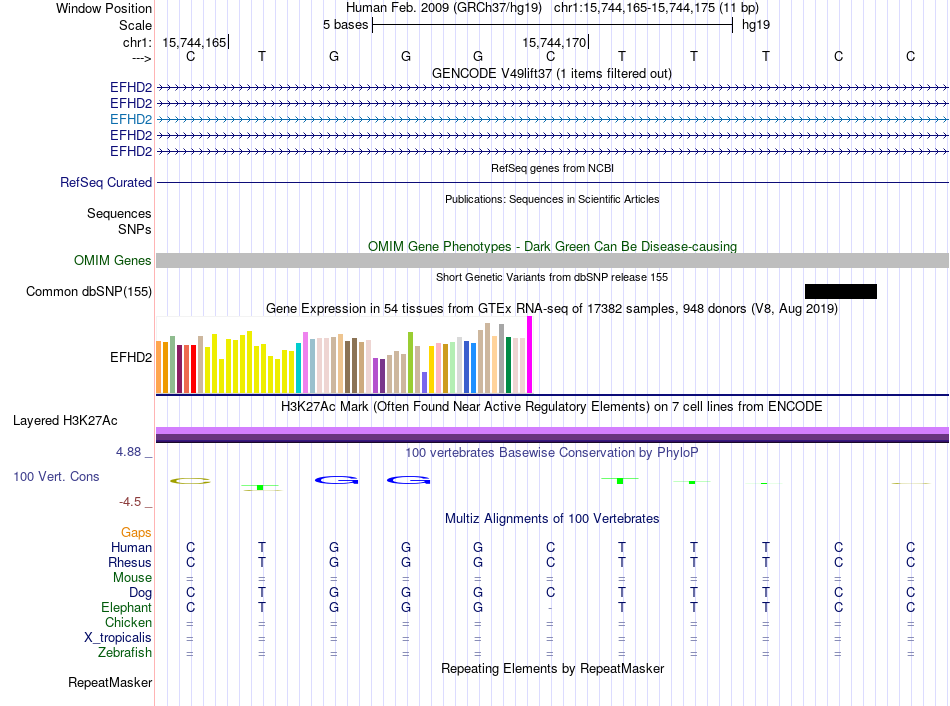Click the gray OMIM Genes bar
Image resolution: width=950 pixels, height=706 pixels.
tap(552, 261)
